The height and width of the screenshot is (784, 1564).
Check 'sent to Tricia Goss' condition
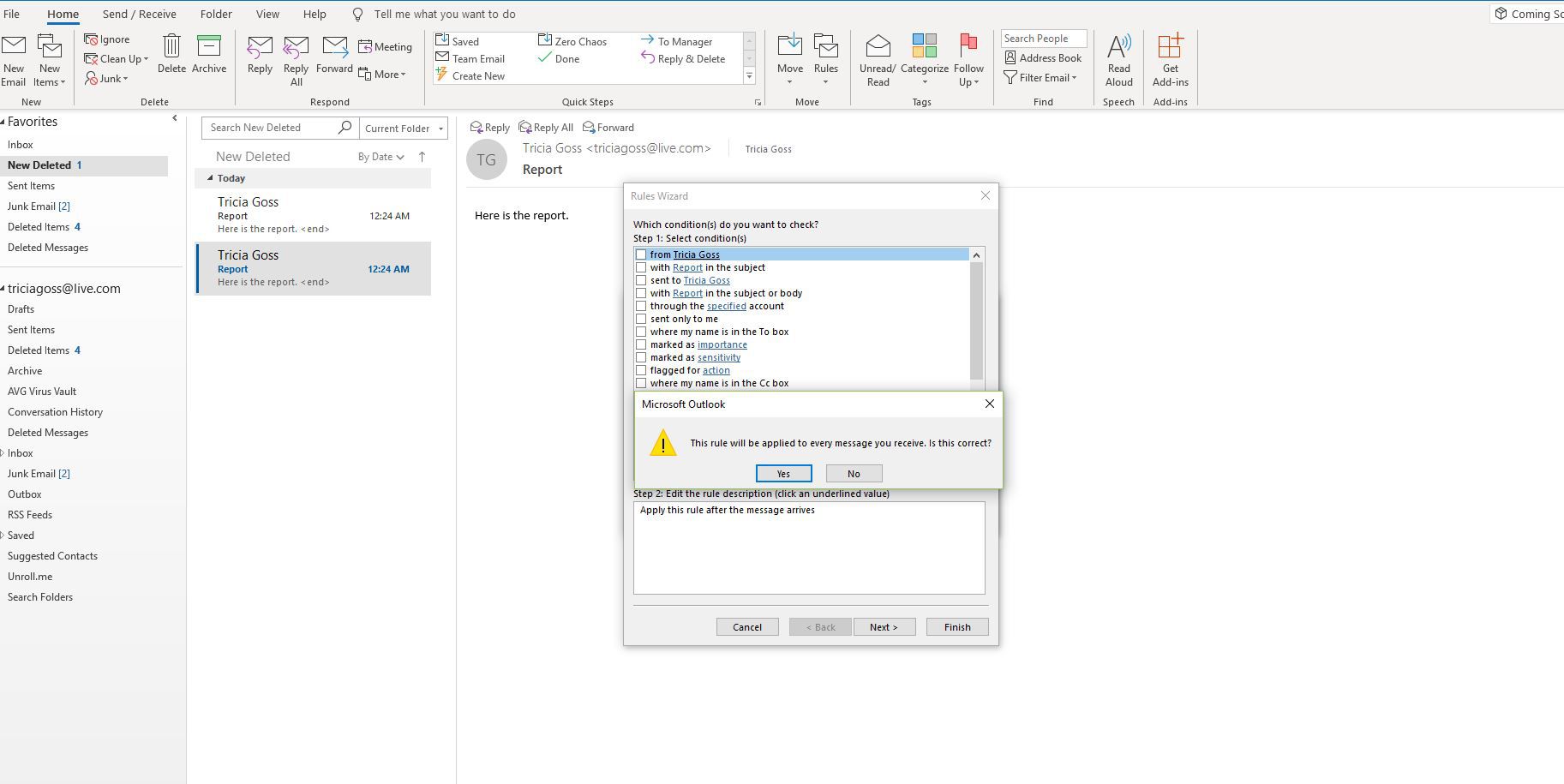[641, 280]
